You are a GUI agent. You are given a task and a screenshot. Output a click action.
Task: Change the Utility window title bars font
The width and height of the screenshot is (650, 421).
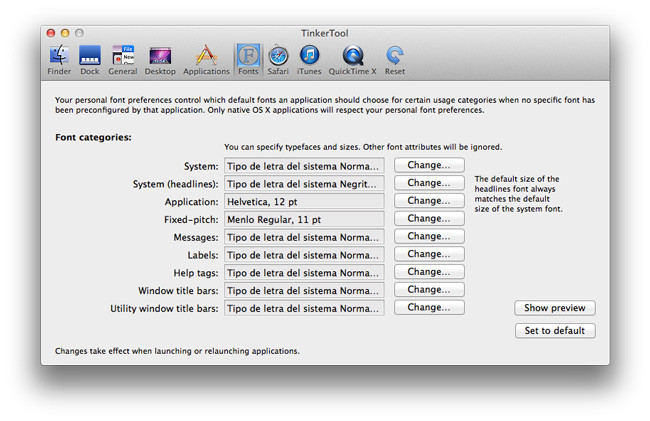(429, 307)
